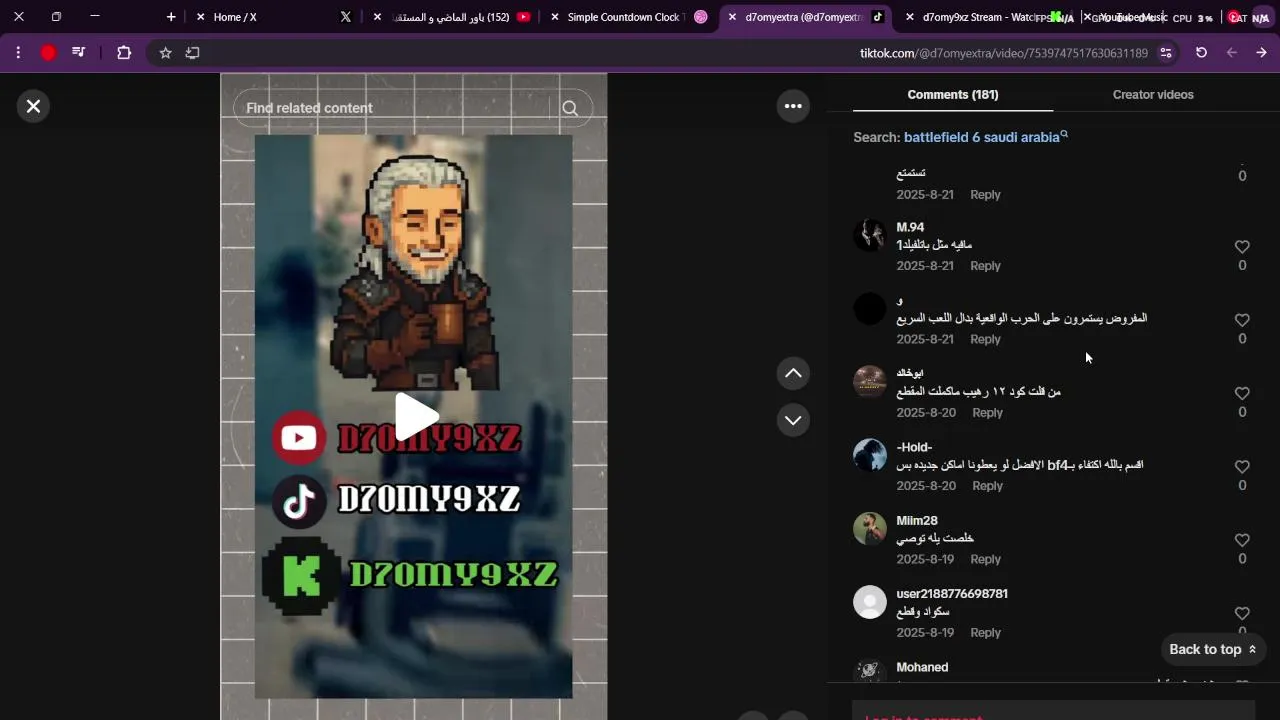1280x720 pixels.
Task: Open site settings icon beside the URL
Action: click(1166, 53)
